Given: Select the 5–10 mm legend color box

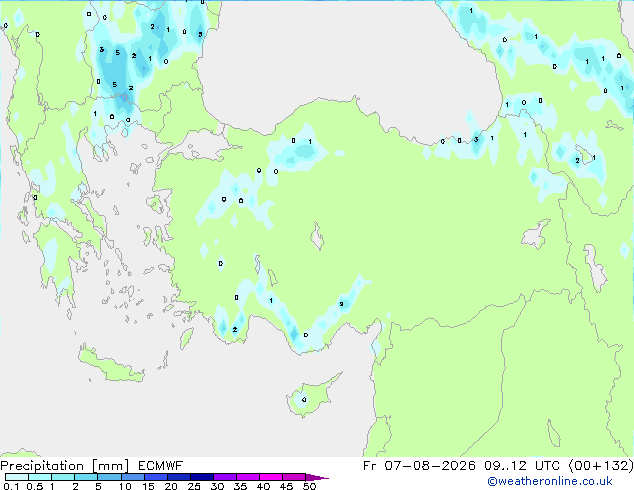Looking at the screenshot, I should click(x=109, y=477).
